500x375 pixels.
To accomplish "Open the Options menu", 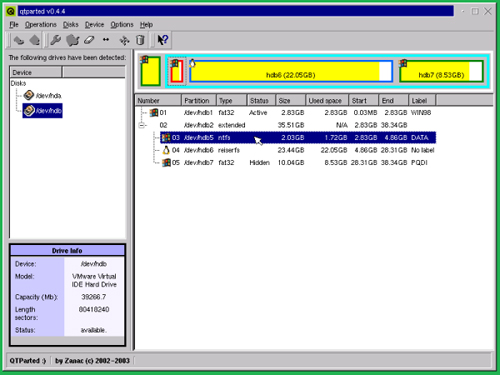I will click(122, 25).
